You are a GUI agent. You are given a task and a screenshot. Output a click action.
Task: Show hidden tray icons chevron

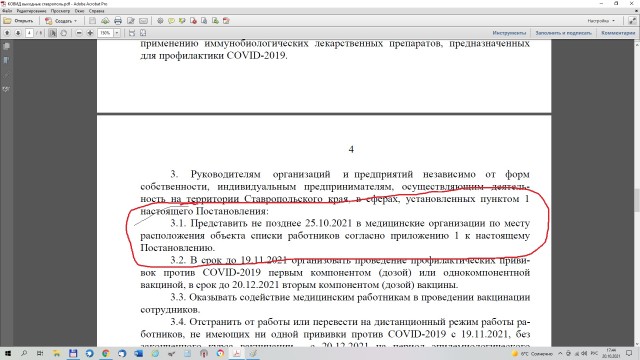pos(560,353)
